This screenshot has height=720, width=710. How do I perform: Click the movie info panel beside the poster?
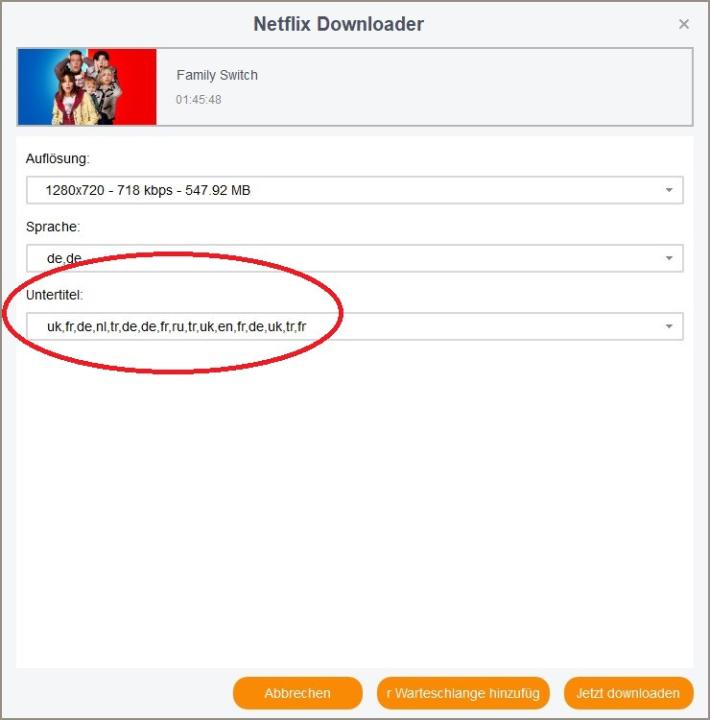tap(424, 87)
